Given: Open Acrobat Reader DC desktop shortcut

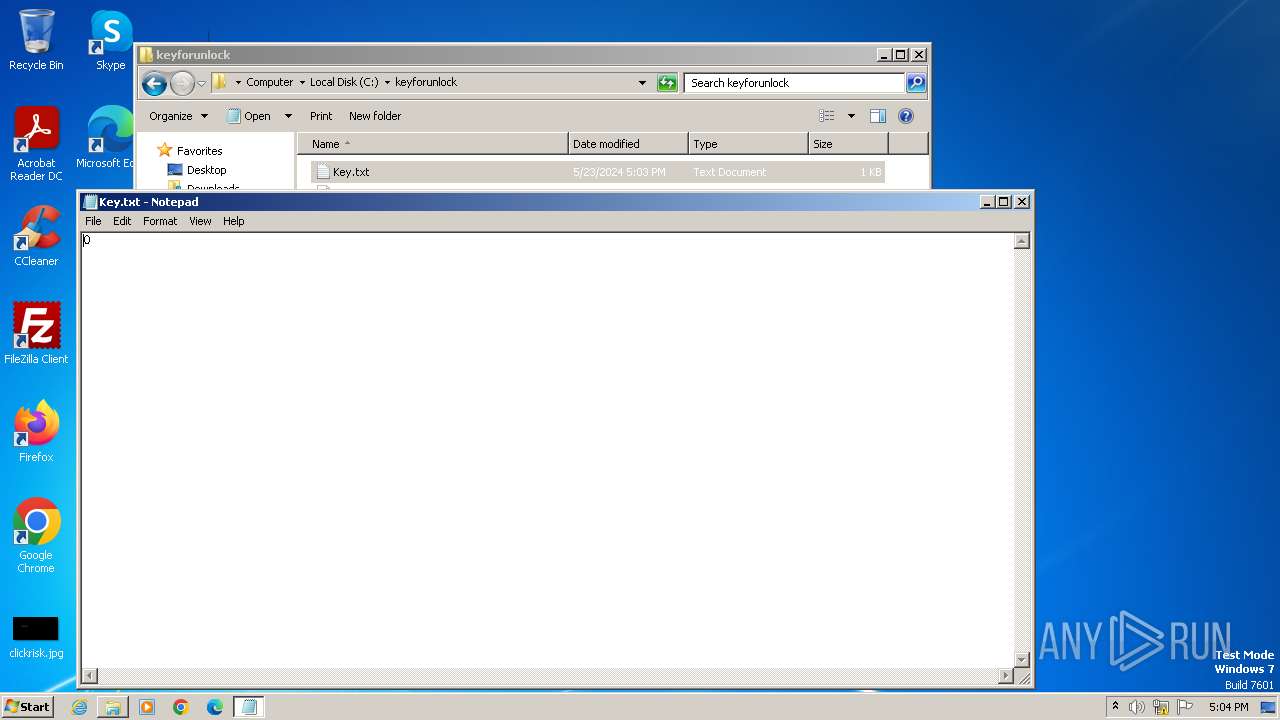Looking at the screenshot, I should pos(36,144).
